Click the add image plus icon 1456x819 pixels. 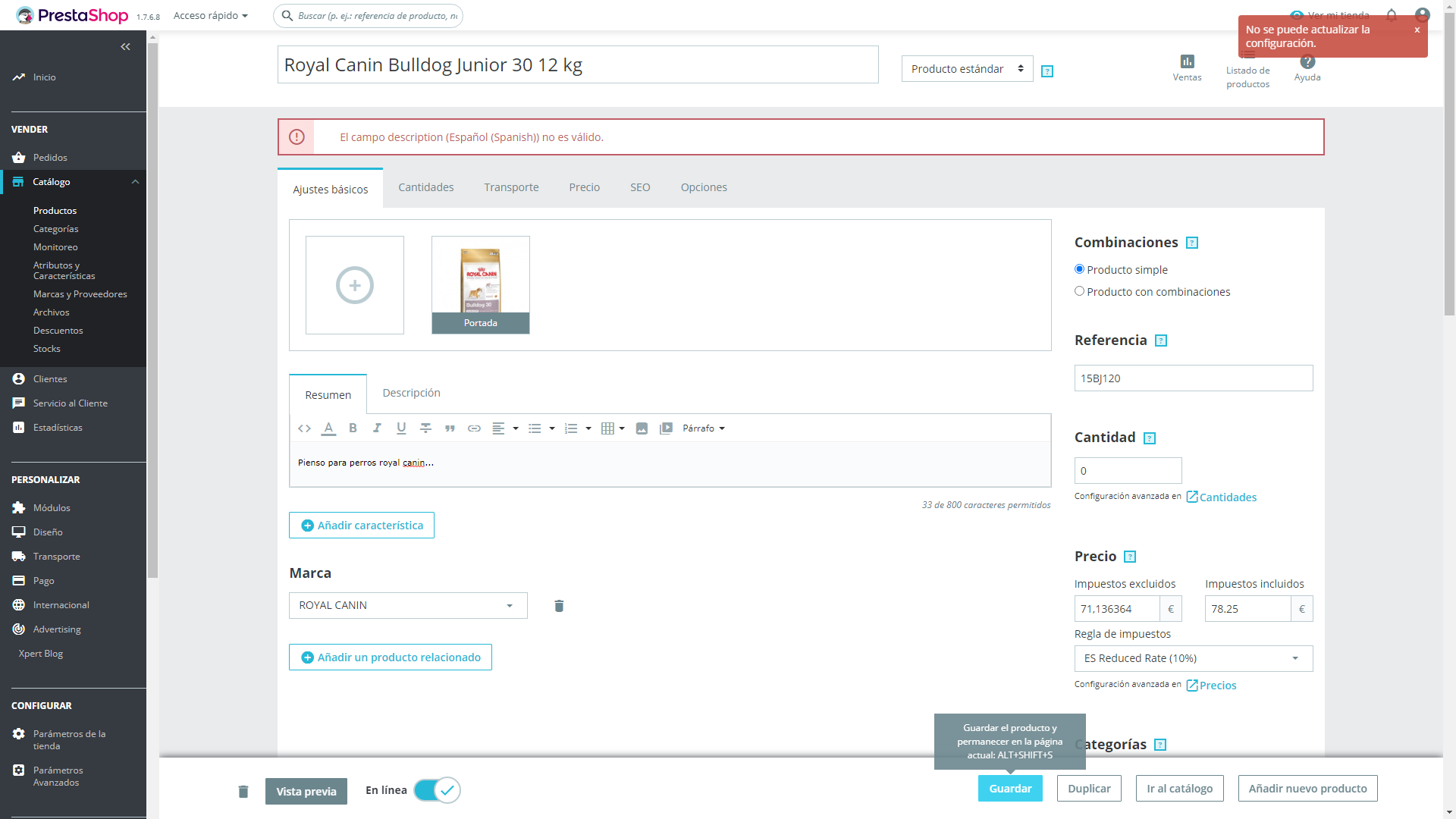pos(354,285)
